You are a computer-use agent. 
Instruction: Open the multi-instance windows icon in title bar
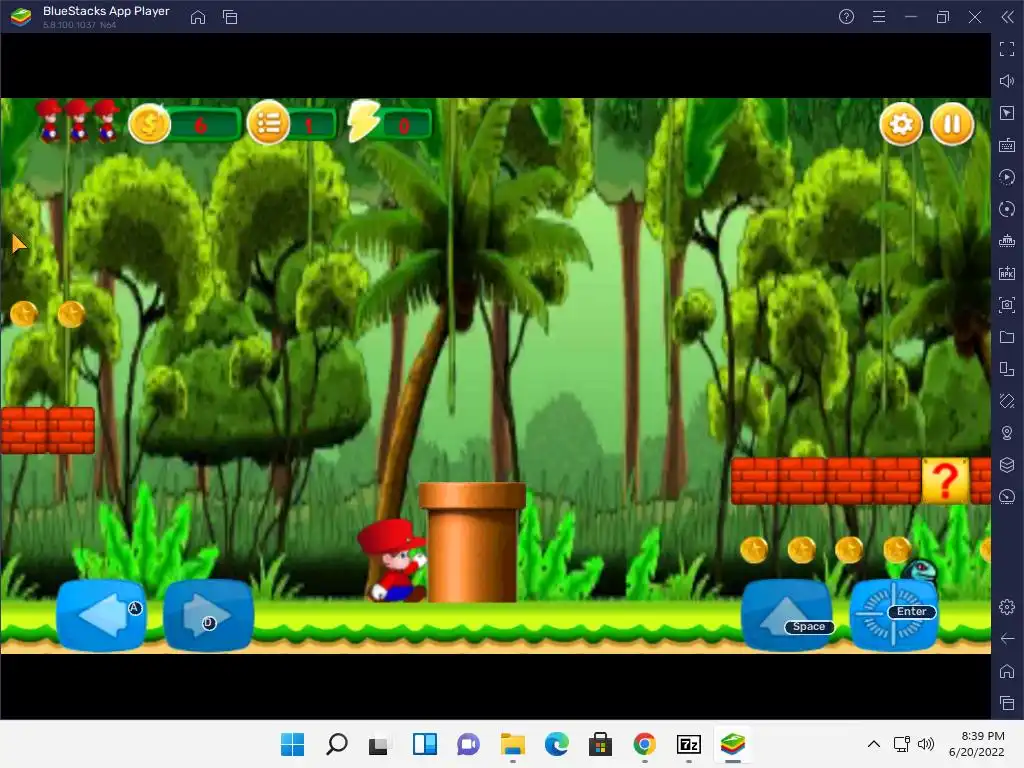pos(230,17)
